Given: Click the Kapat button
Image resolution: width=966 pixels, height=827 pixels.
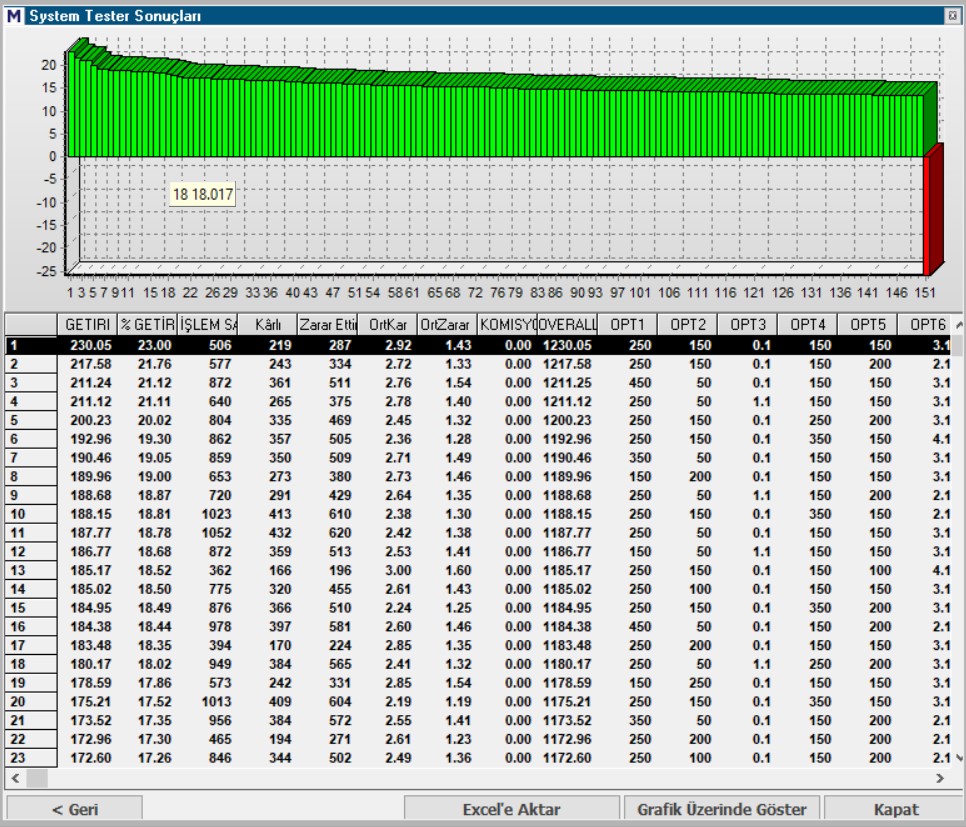Looking at the screenshot, I should pyautogui.click(x=895, y=809).
